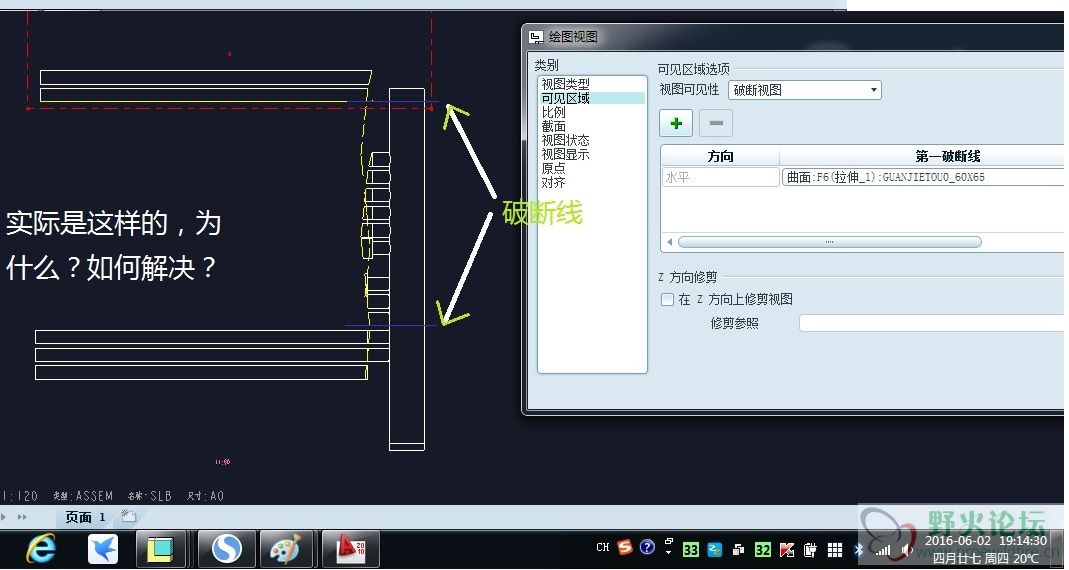Click the Sogou input method tray icon
This screenshot has width=1069, height=570.
tap(624, 547)
